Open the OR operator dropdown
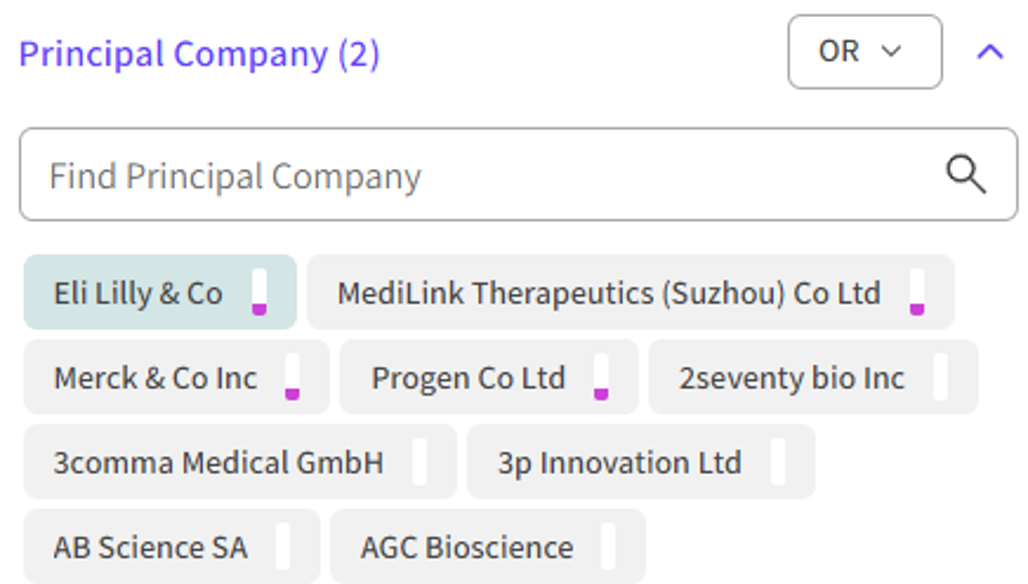Screen dimensions: 1028x584 864,52
